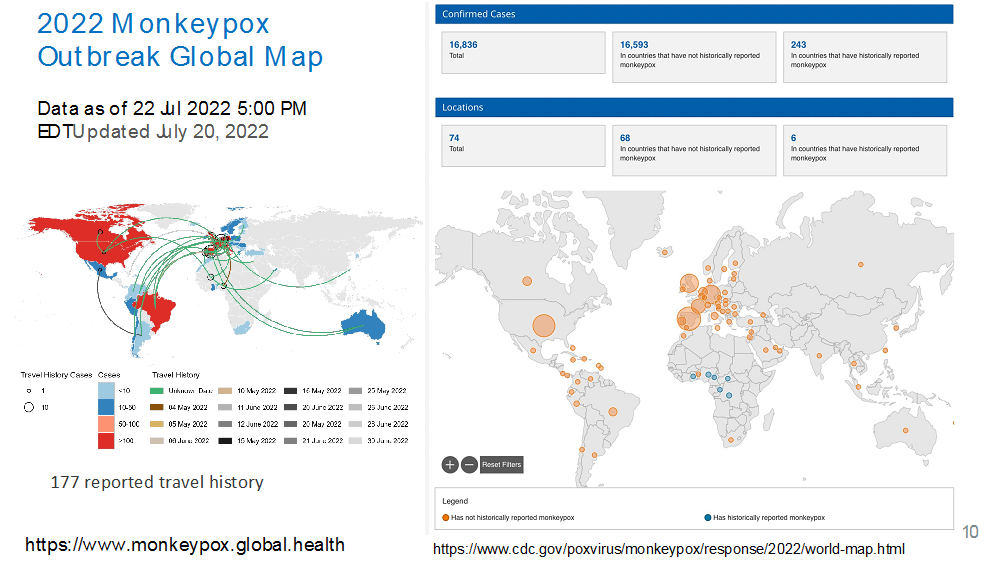Click the zoom out minus icon
1000x562 pixels.
[469, 464]
